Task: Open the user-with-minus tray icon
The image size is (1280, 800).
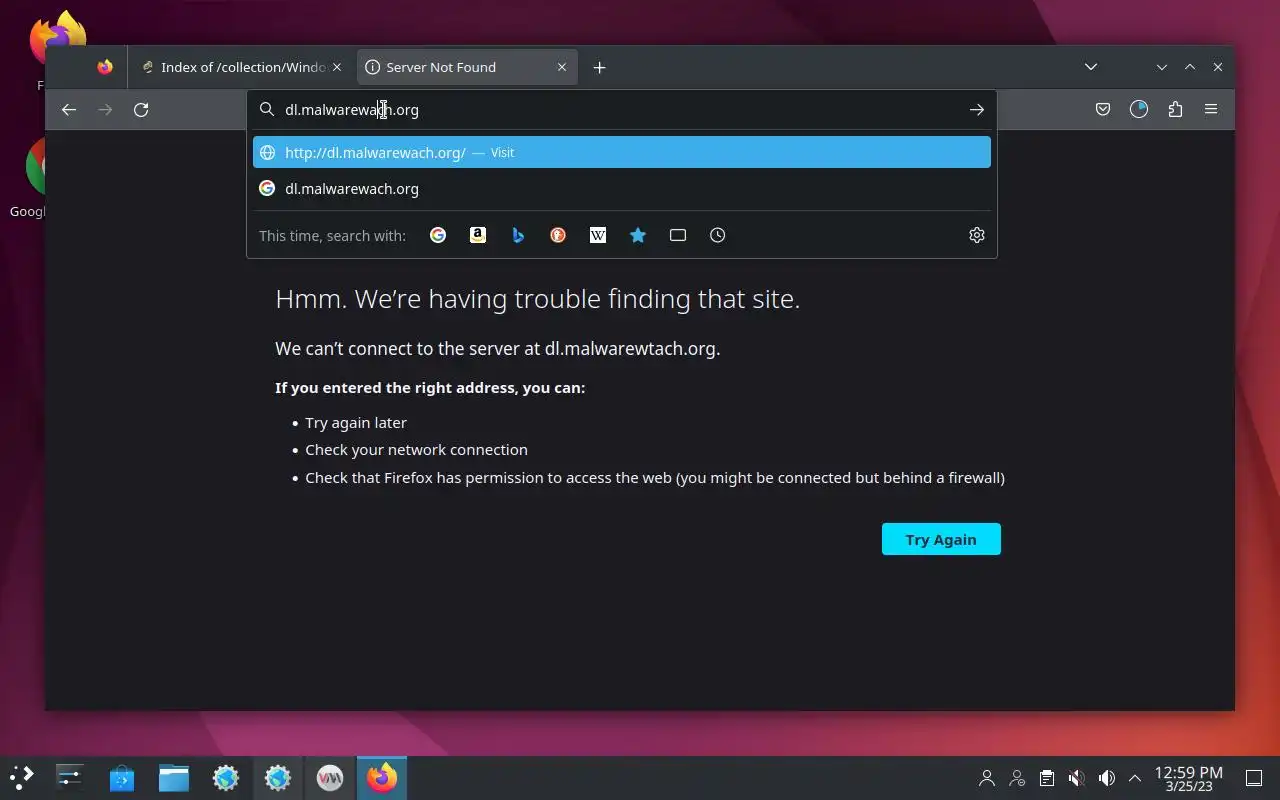Action: click(1017, 778)
